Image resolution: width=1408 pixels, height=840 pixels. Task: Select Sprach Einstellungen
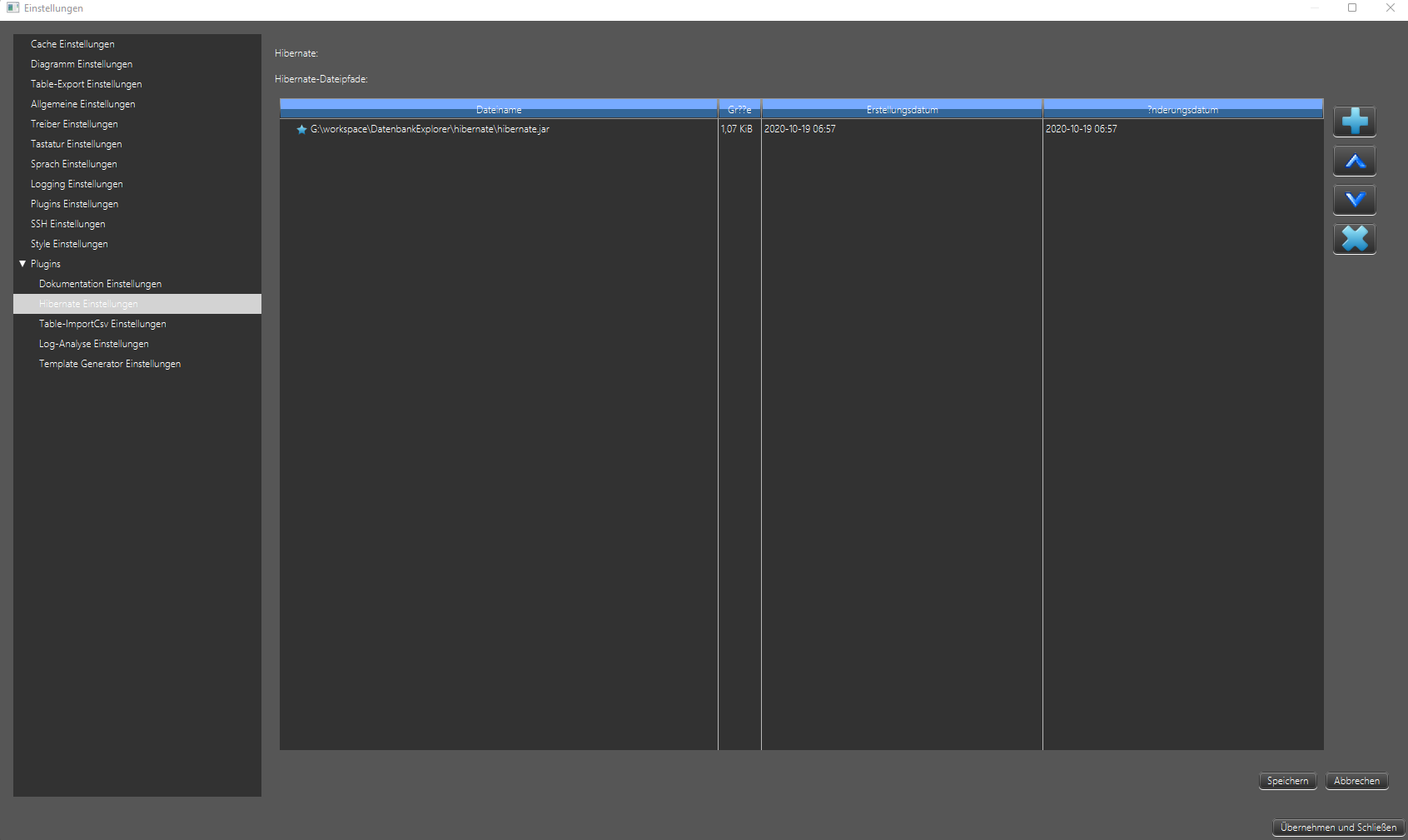click(73, 164)
